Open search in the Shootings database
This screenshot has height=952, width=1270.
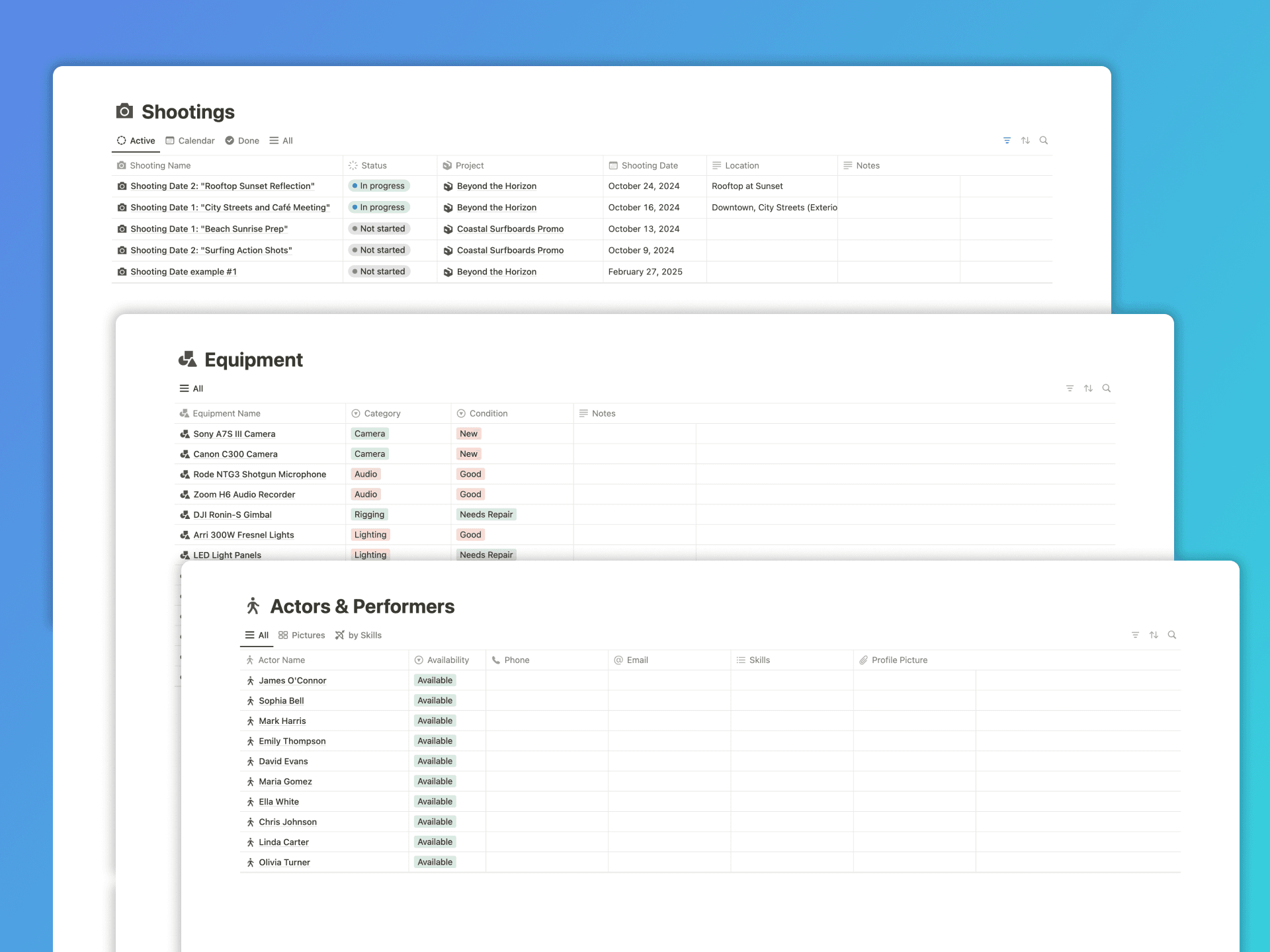coord(1044,140)
